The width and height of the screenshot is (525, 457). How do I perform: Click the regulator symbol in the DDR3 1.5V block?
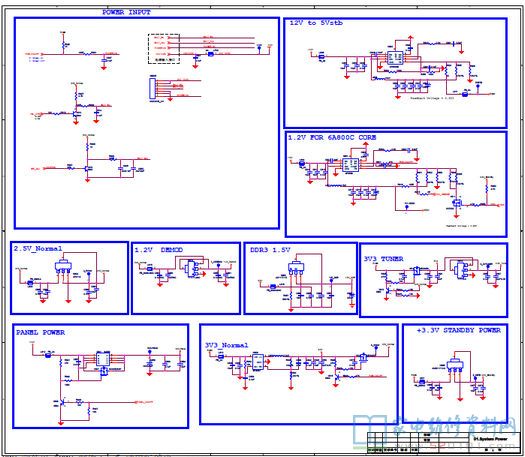[x=297, y=268]
